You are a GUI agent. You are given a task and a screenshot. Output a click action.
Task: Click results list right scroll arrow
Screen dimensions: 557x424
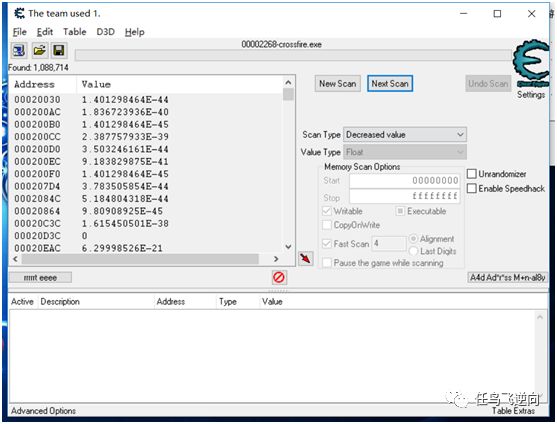(x=276, y=259)
